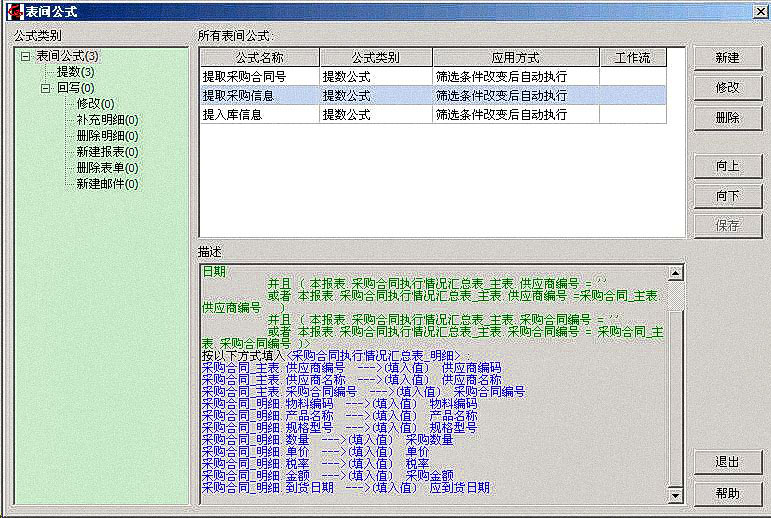771x518 pixels.
Task: Click the line mapping 物料编码
Action: click(x=339, y=403)
